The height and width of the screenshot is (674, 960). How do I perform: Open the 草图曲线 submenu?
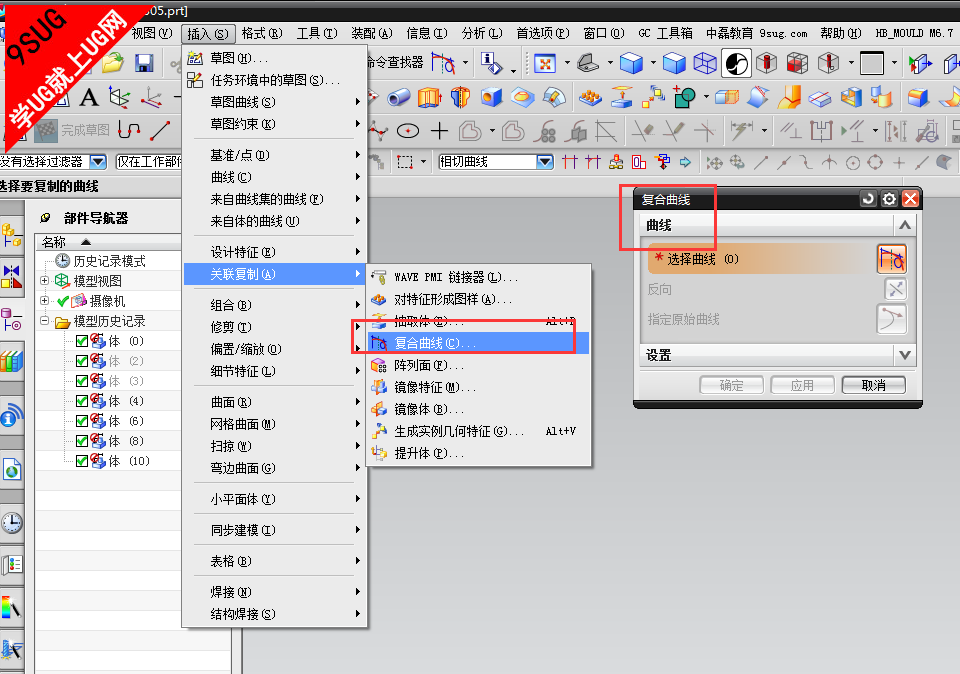tap(275, 102)
